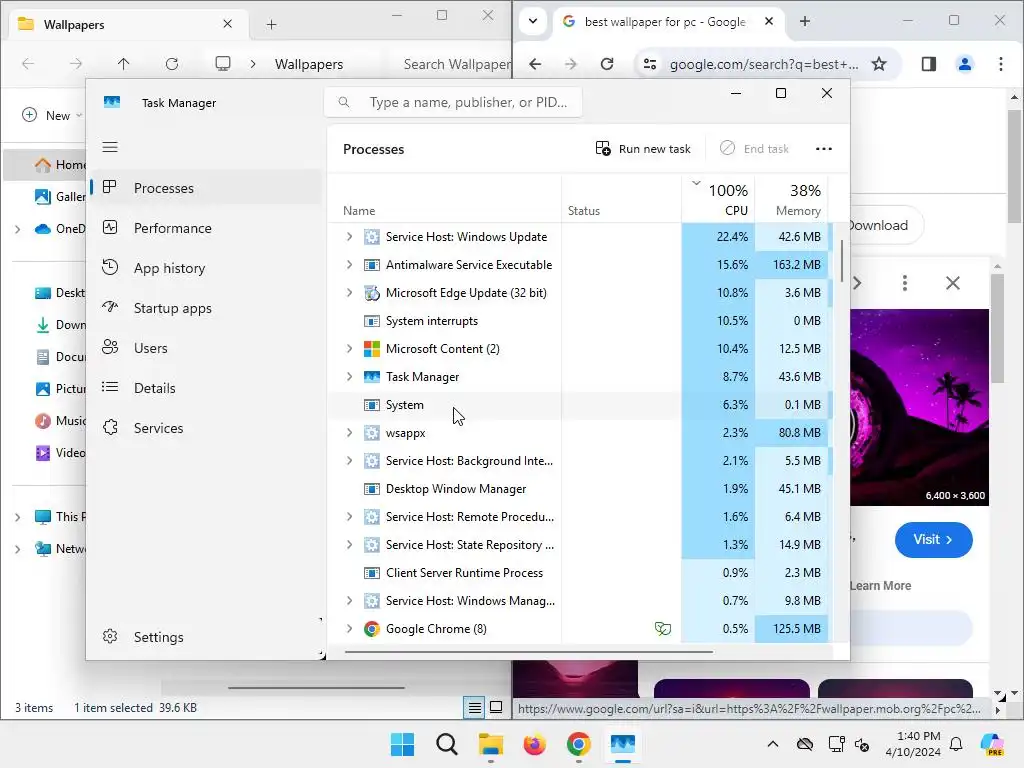The width and height of the screenshot is (1024, 768).
Task: Expand Microsoft Content (2) group
Action: click(x=349, y=349)
